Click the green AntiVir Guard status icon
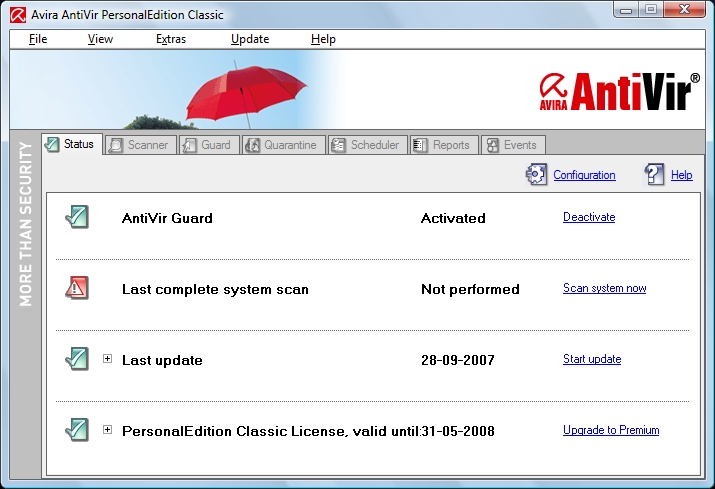 pos(77,217)
